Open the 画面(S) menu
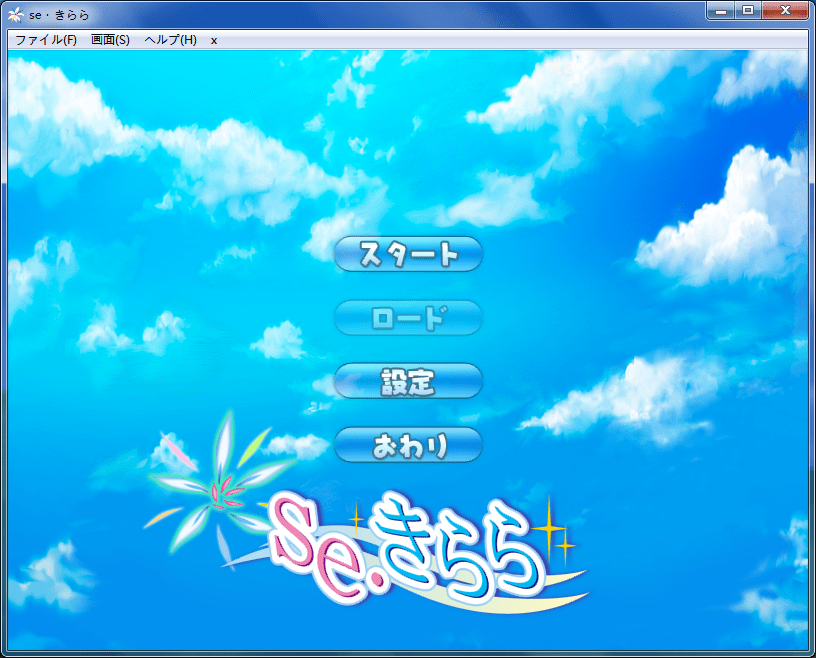Viewport: 816px width, 658px height. pos(110,40)
